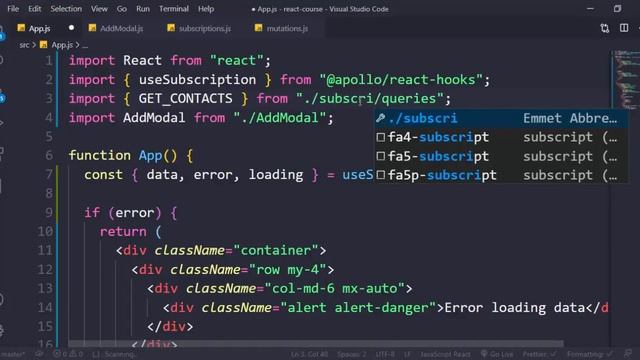Click the Open Changes compare icon
The image size is (640, 360).
[x=605, y=28]
